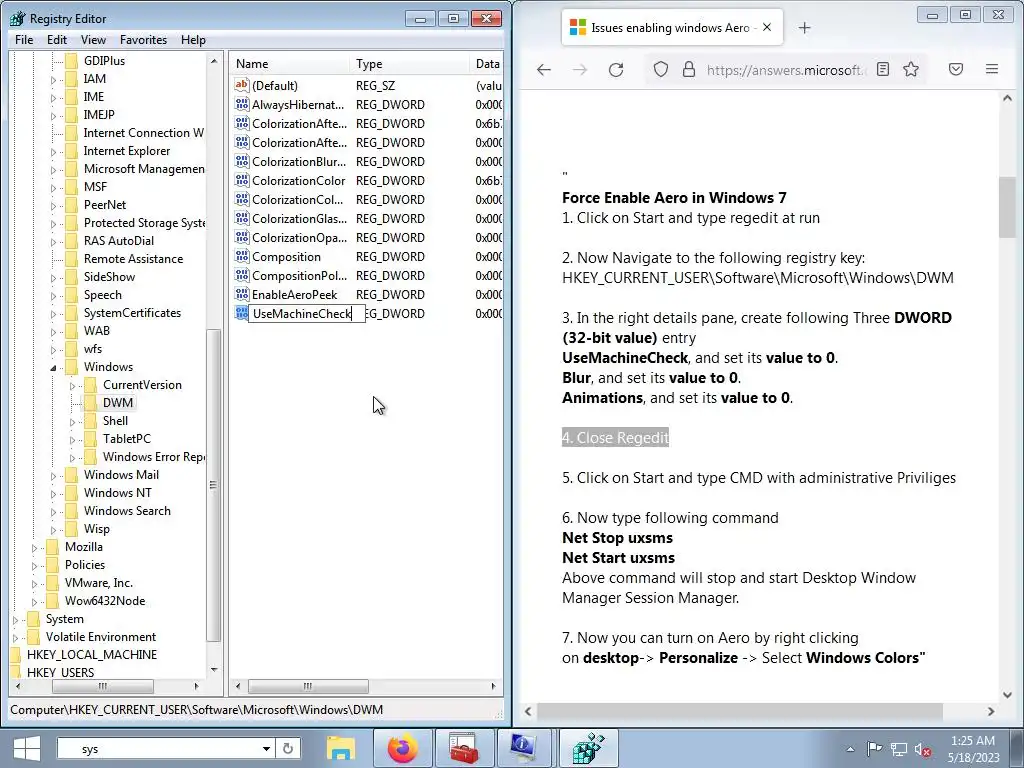Screen dimensions: 1024x768
Task: Expand the Windows NT key
Action: click(x=54, y=494)
